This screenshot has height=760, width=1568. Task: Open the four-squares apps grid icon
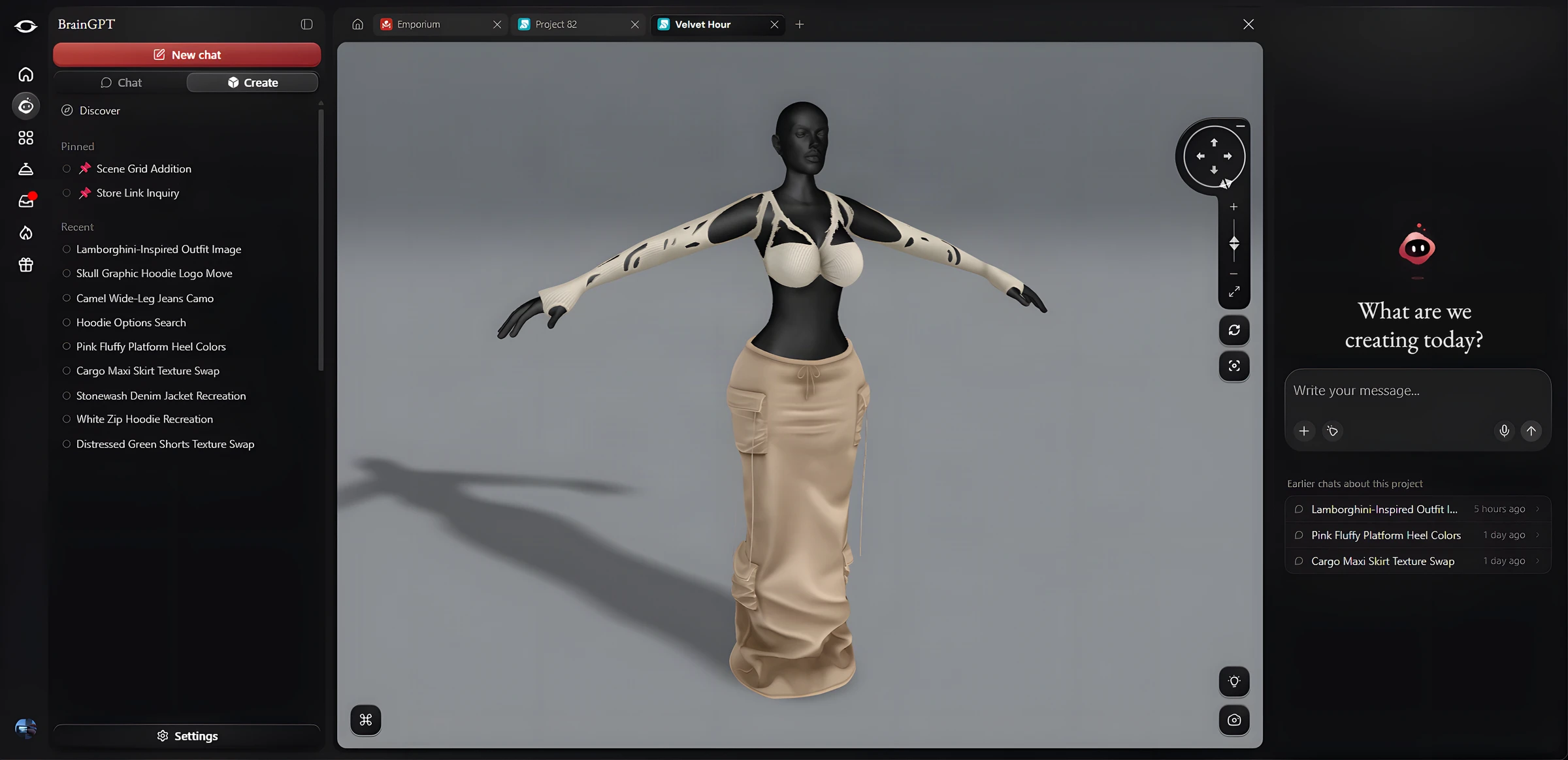(x=25, y=138)
